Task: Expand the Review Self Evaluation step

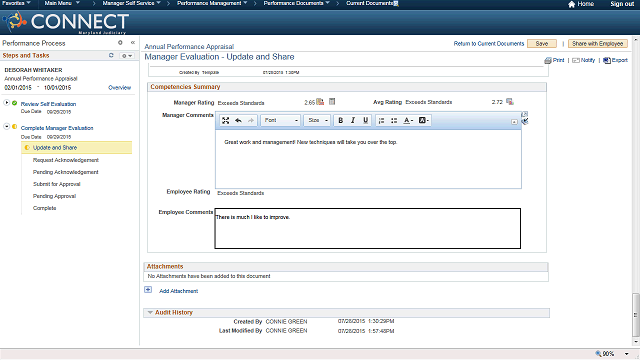Action: click(x=7, y=103)
